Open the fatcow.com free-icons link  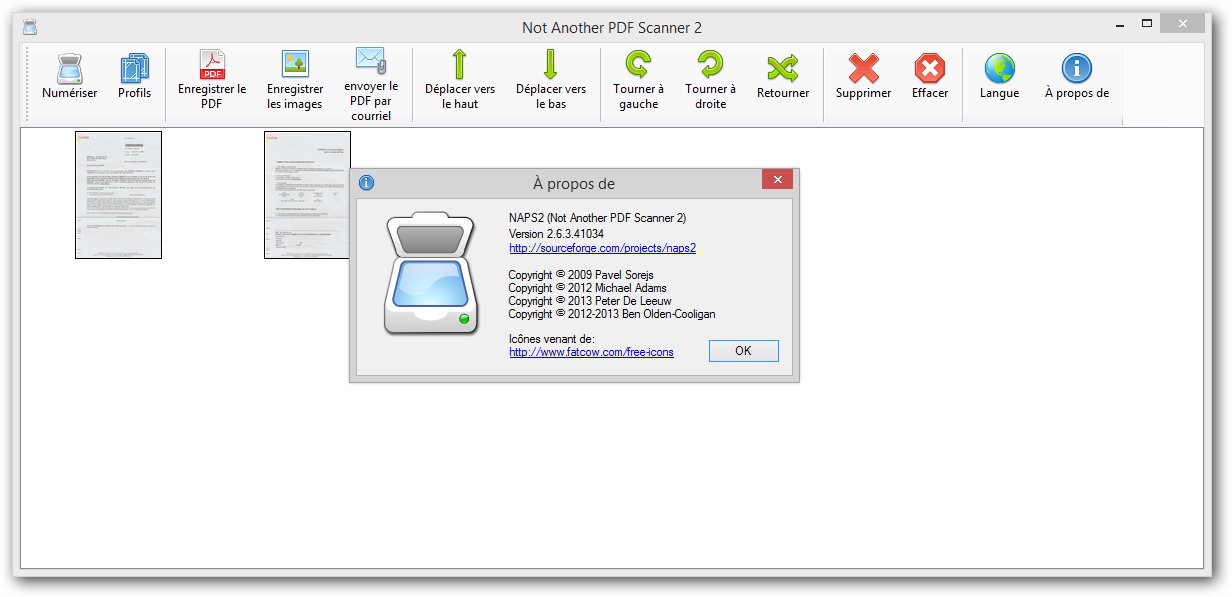click(591, 352)
